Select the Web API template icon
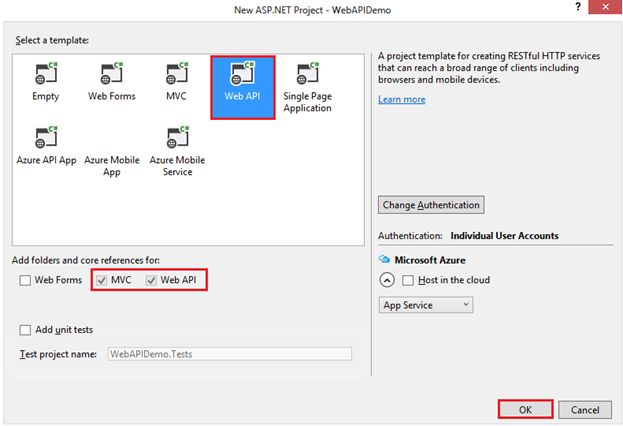This screenshot has height=426, width=623. 242,74
